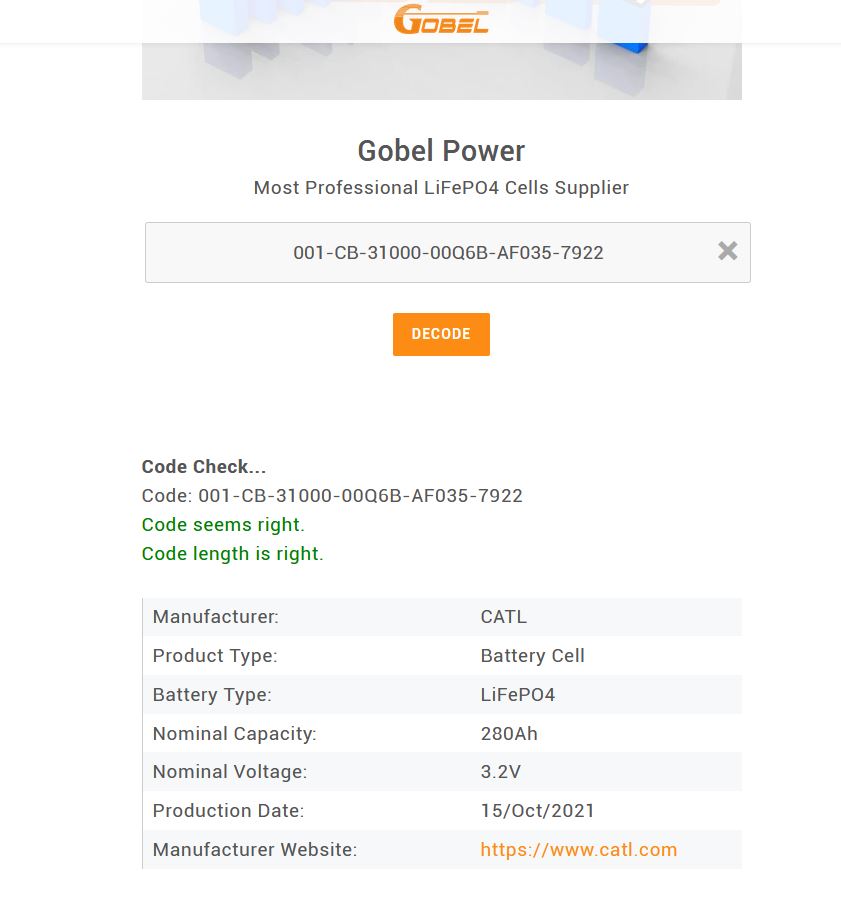The image size is (841, 918).
Task: Click the Manufacturer row label
Action: click(216, 616)
